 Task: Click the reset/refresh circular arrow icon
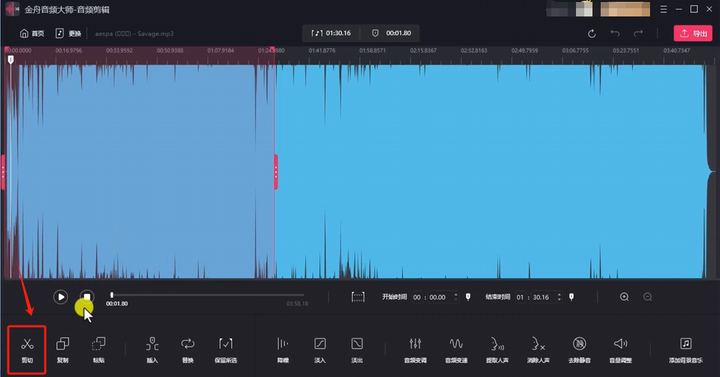tap(591, 34)
